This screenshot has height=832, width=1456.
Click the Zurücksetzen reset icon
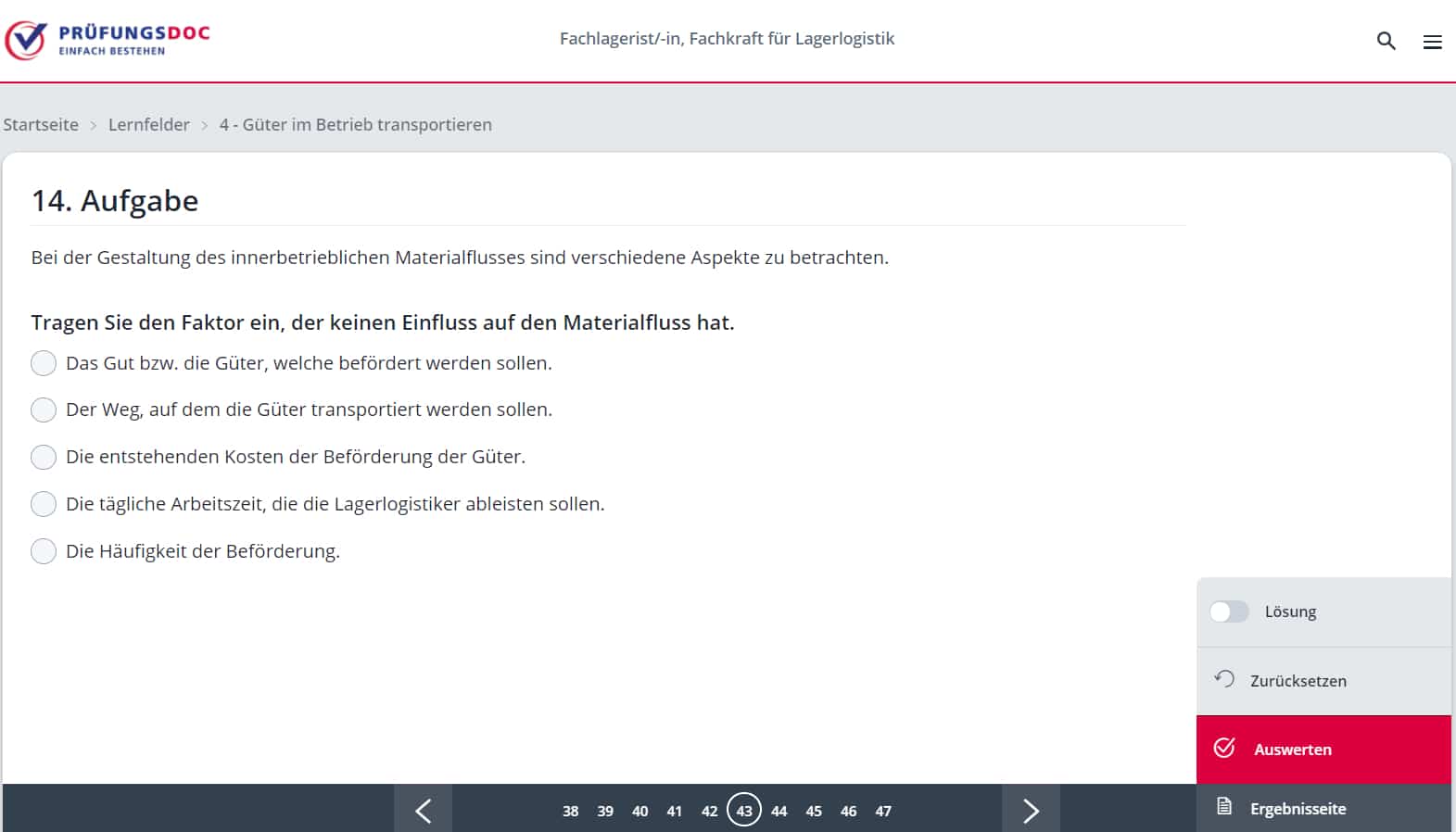click(1224, 679)
